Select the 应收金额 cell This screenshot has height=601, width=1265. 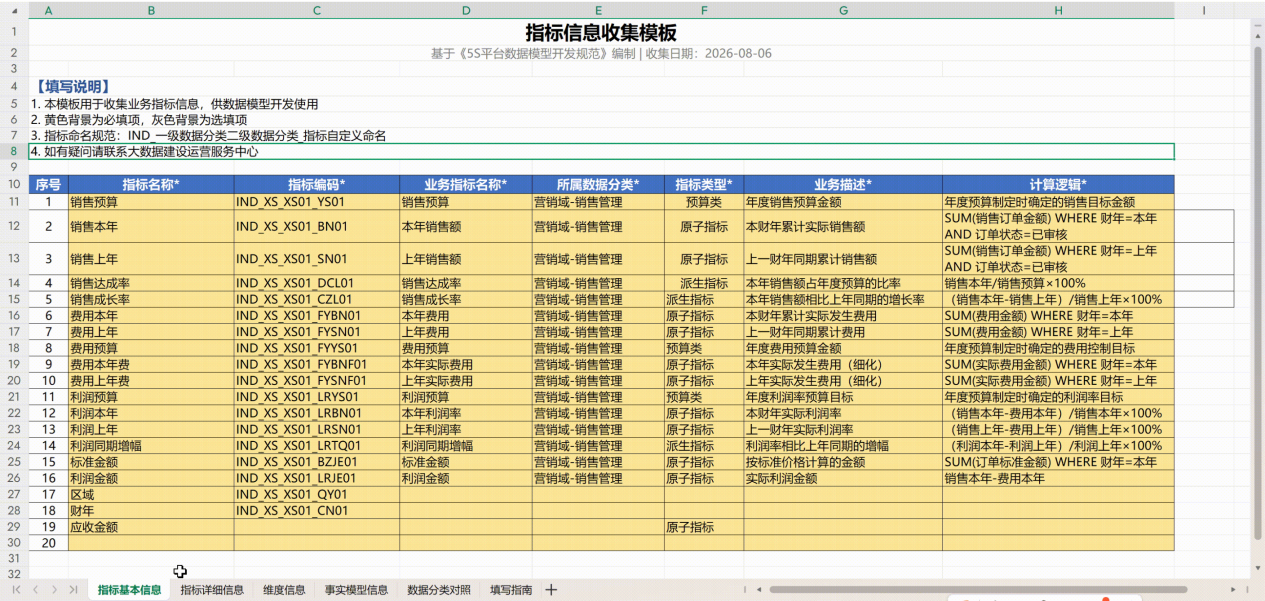(151, 527)
